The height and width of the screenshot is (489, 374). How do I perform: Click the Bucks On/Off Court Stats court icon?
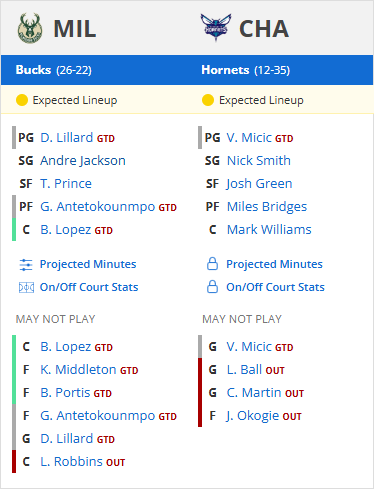coord(26,287)
